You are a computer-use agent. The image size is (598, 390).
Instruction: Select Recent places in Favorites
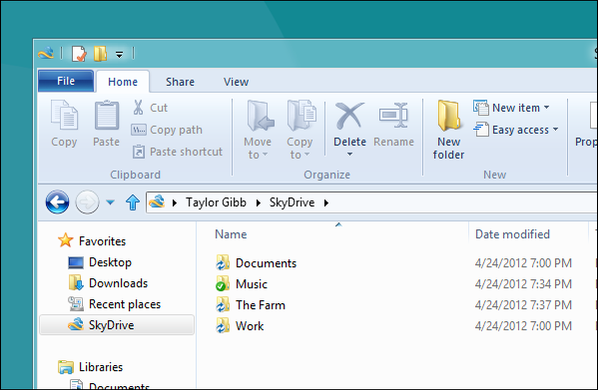pos(125,304)
